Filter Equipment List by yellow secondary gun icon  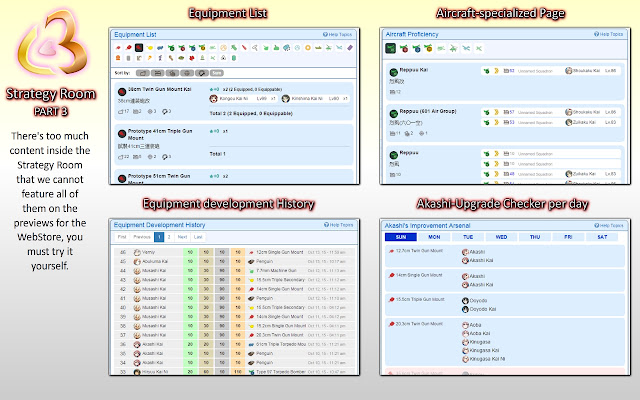(x=149, y=47)
